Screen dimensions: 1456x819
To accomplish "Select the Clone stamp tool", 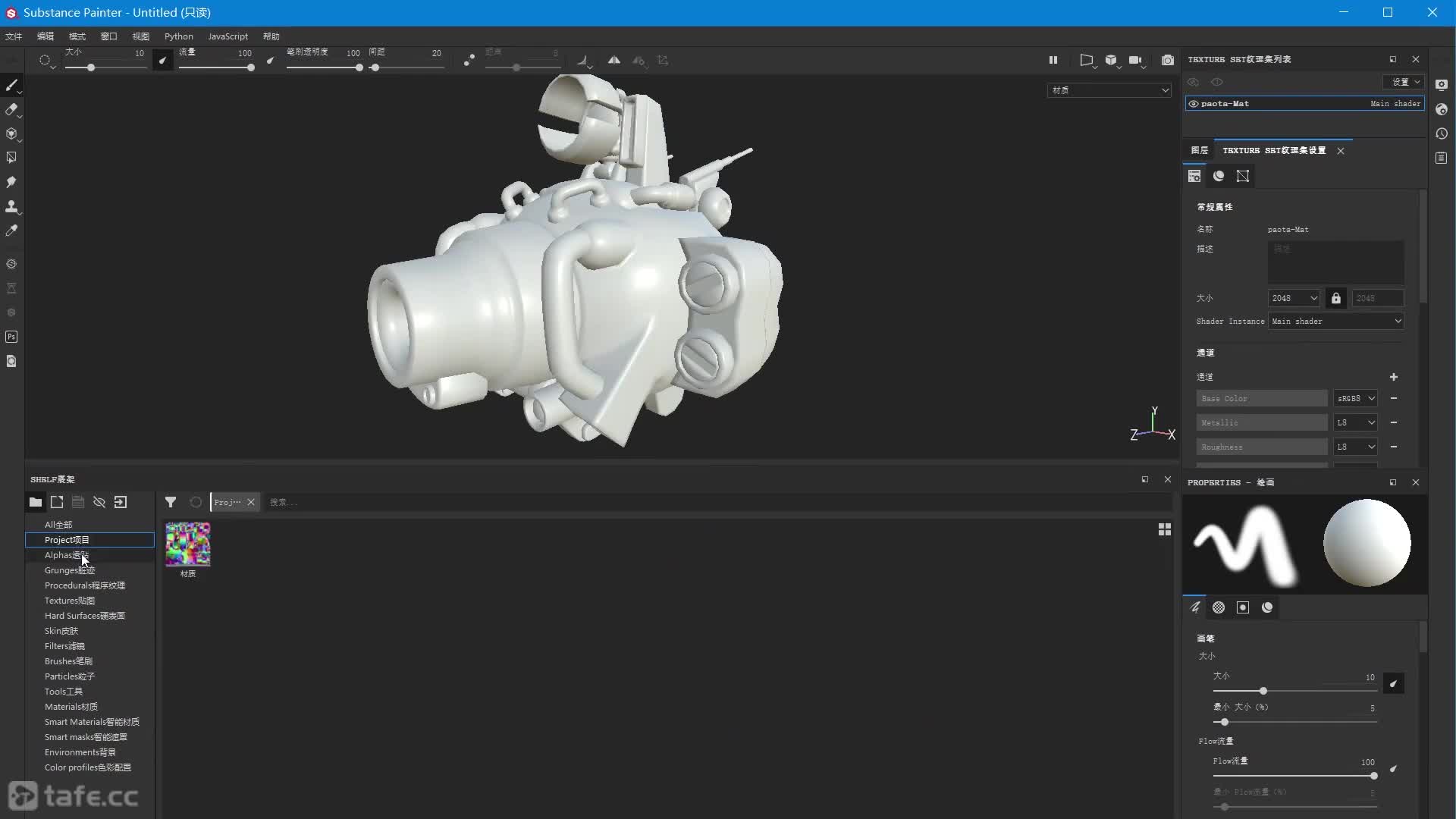I will 11,206.
